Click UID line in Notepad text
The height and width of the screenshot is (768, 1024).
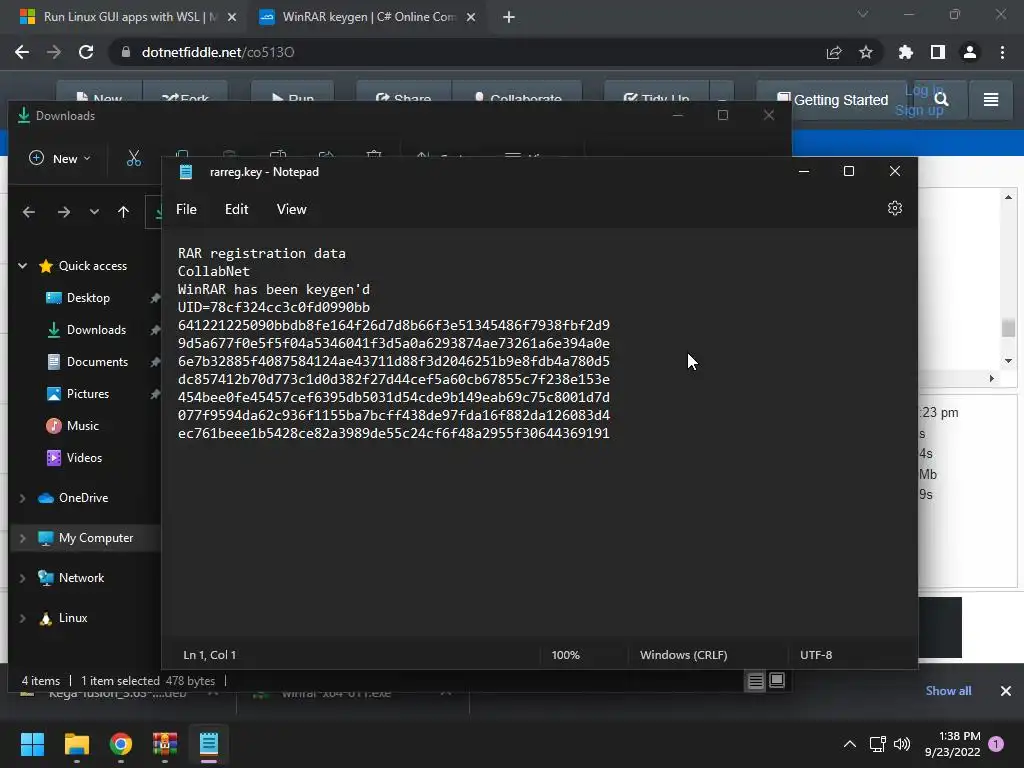pyautogui.click(x=274, y=307)
